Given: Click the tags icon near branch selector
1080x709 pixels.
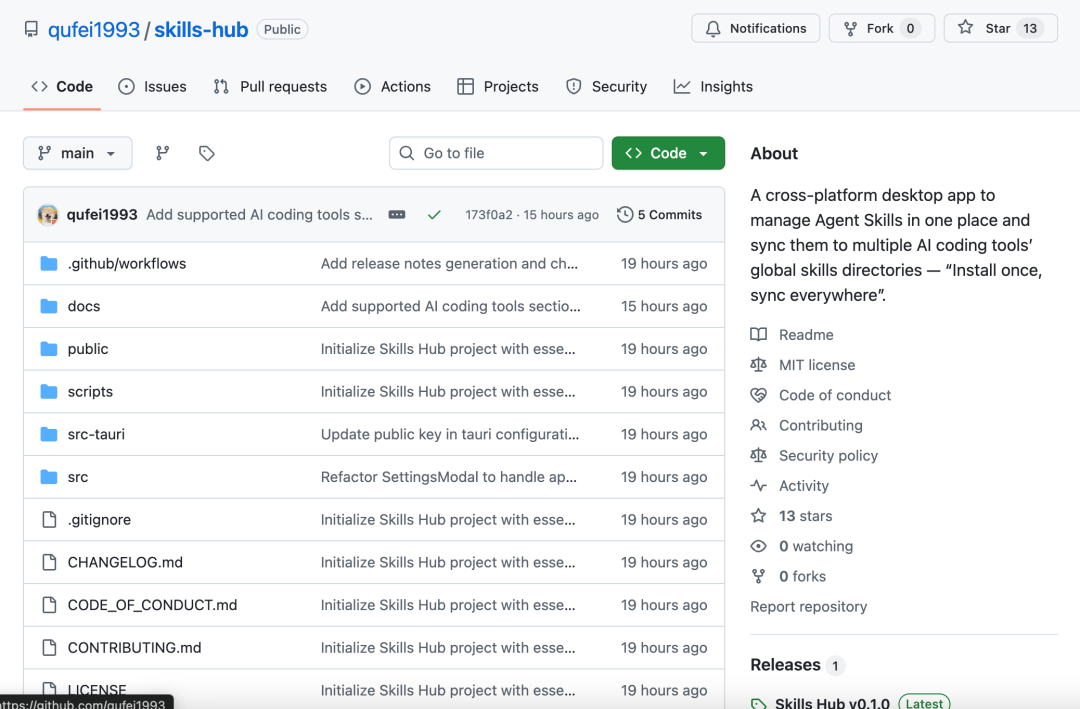Looking at the screenshot, I should [207, 153].
